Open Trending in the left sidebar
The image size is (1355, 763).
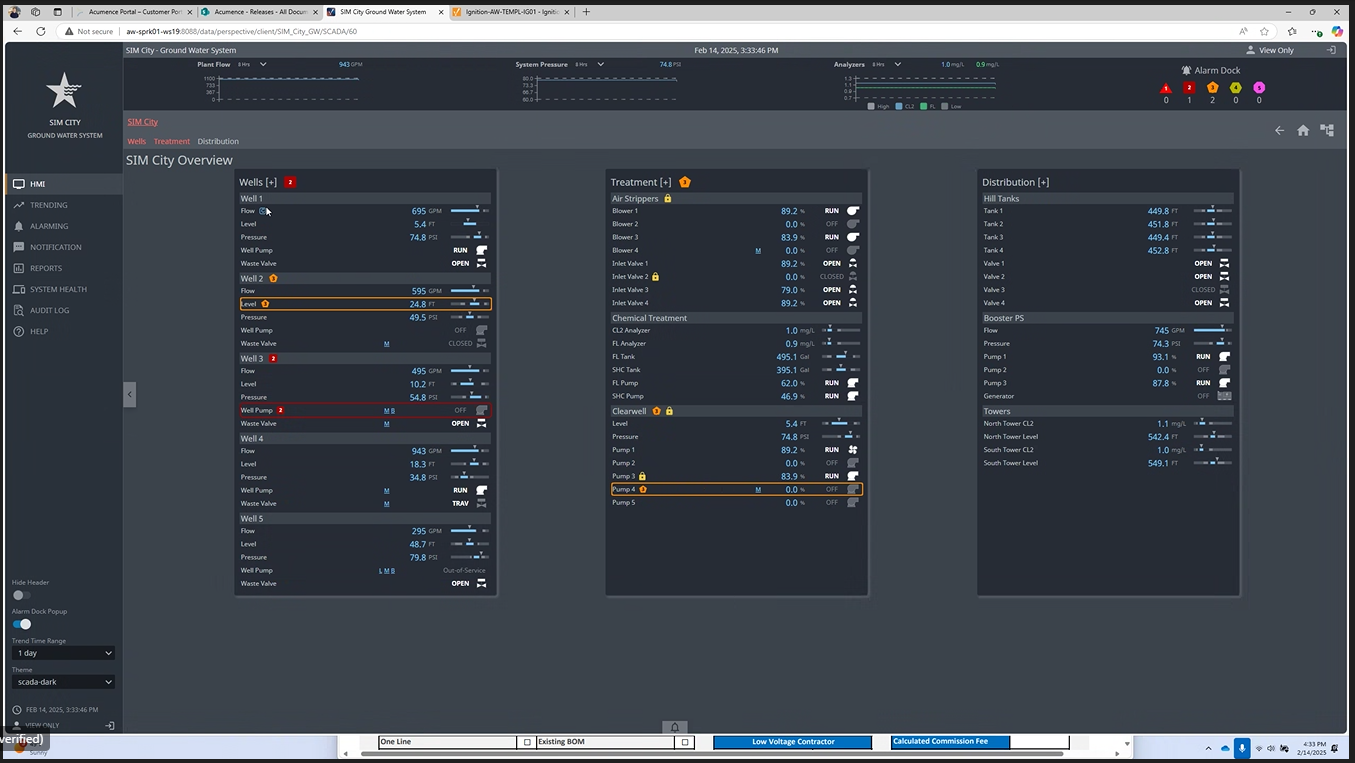tap(48, 205)
